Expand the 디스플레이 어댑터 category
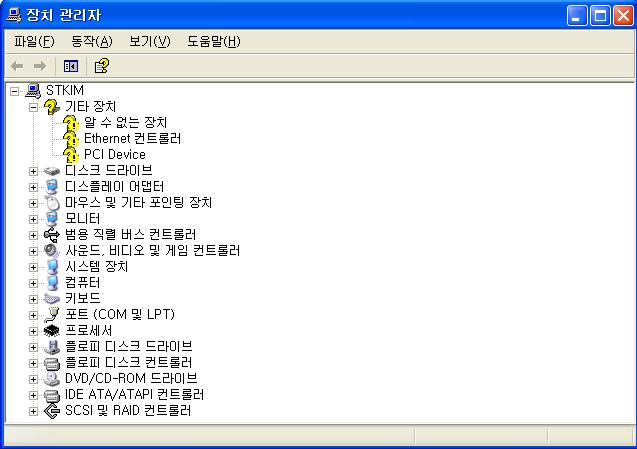Viewport: 637px width, 449px height. [33, 187]
